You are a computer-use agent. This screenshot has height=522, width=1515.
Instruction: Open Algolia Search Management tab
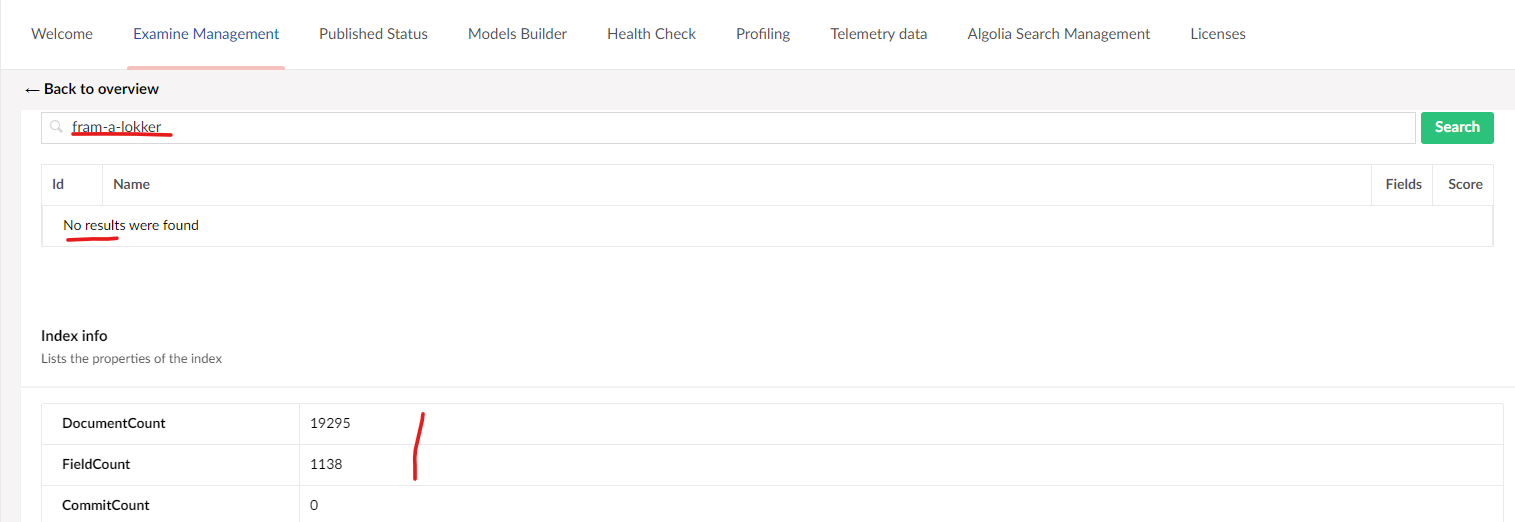pyautogui.click(x=1059, y=34)
